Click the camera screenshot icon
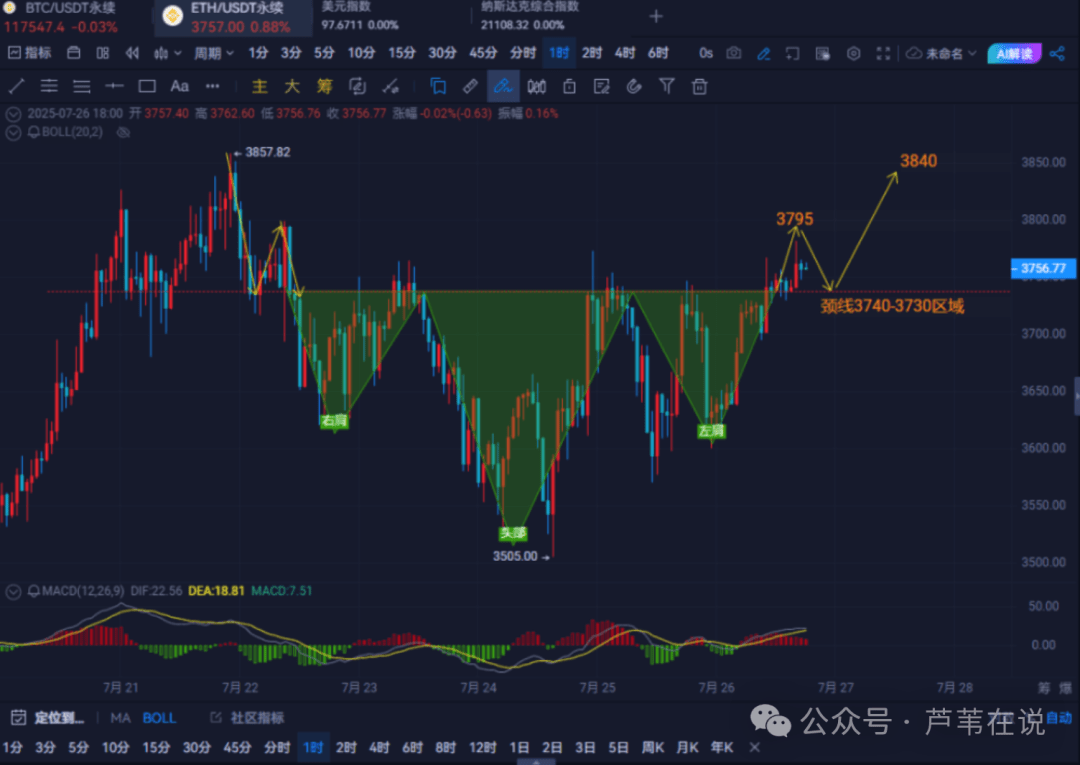The width and height of the screenshot is (1080, 765). [x=734, y=53]
